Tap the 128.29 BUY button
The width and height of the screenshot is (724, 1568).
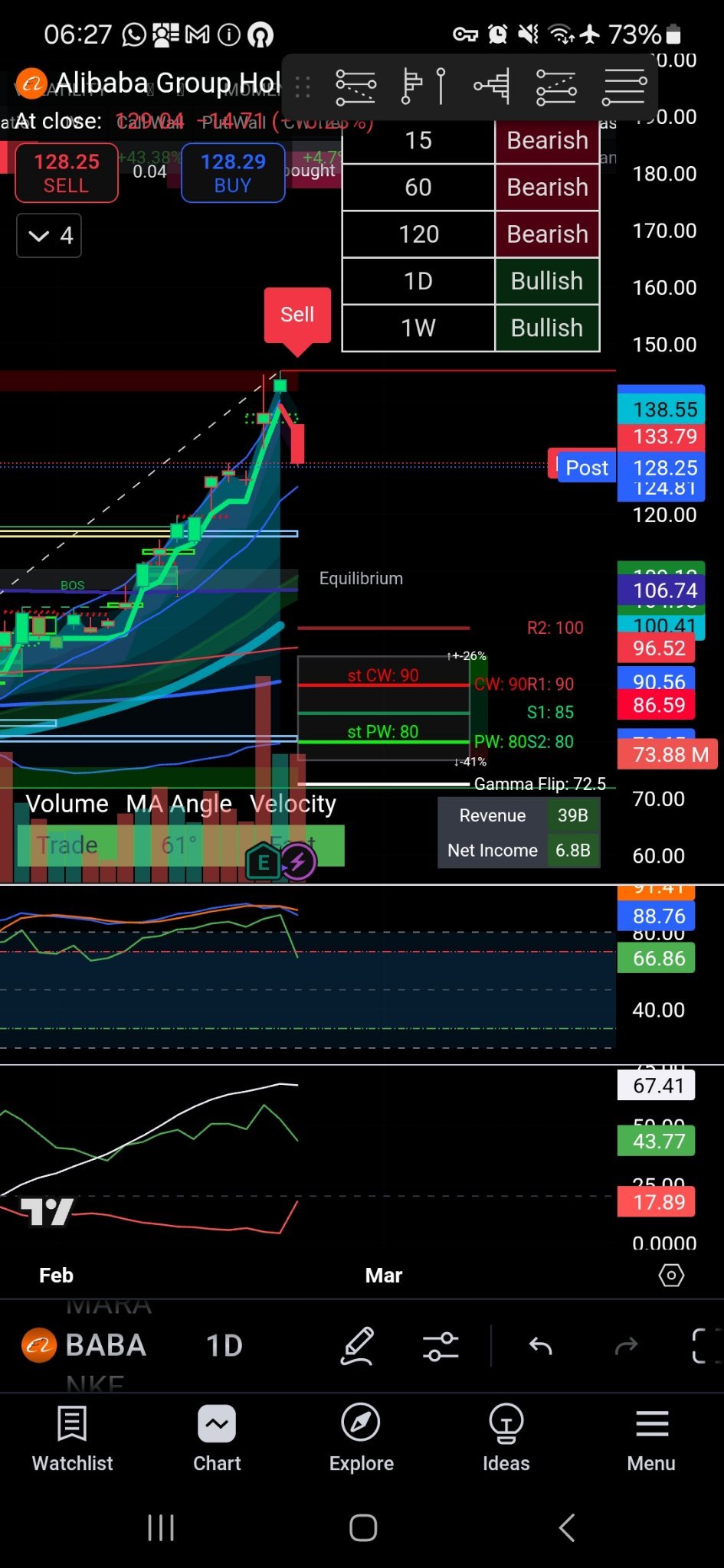coord(233,173)
